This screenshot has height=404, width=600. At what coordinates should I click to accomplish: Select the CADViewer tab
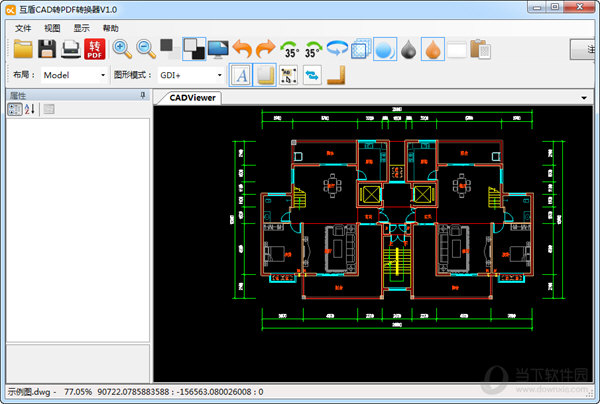coord(192,98)
